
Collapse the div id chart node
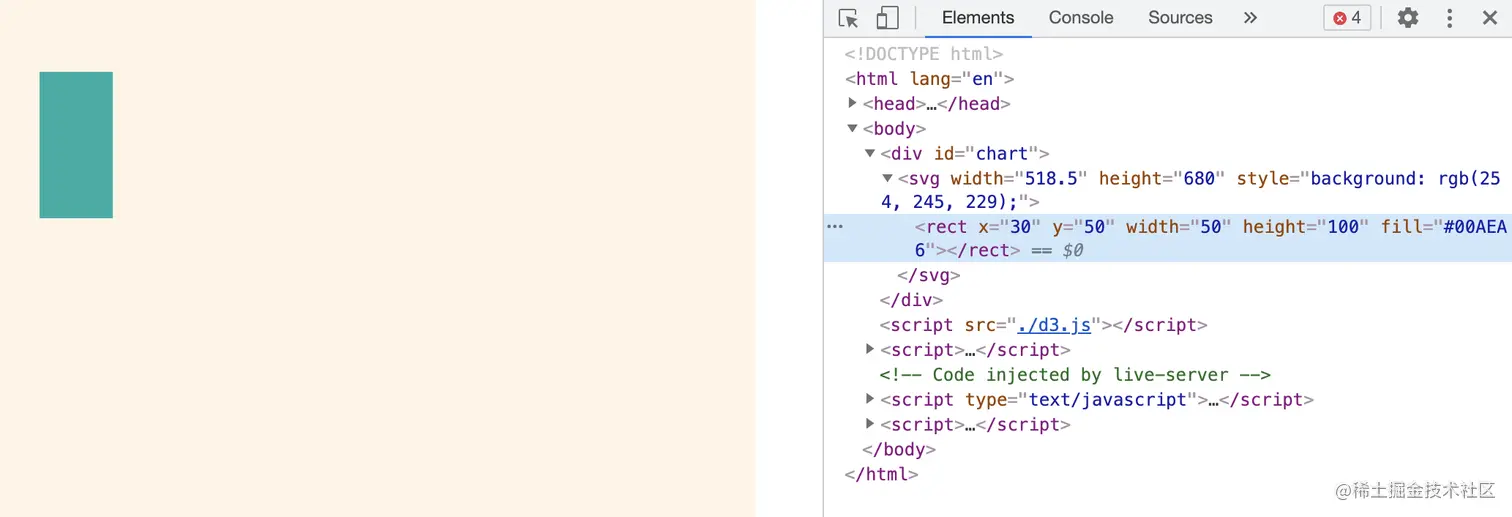pos(870,153)
